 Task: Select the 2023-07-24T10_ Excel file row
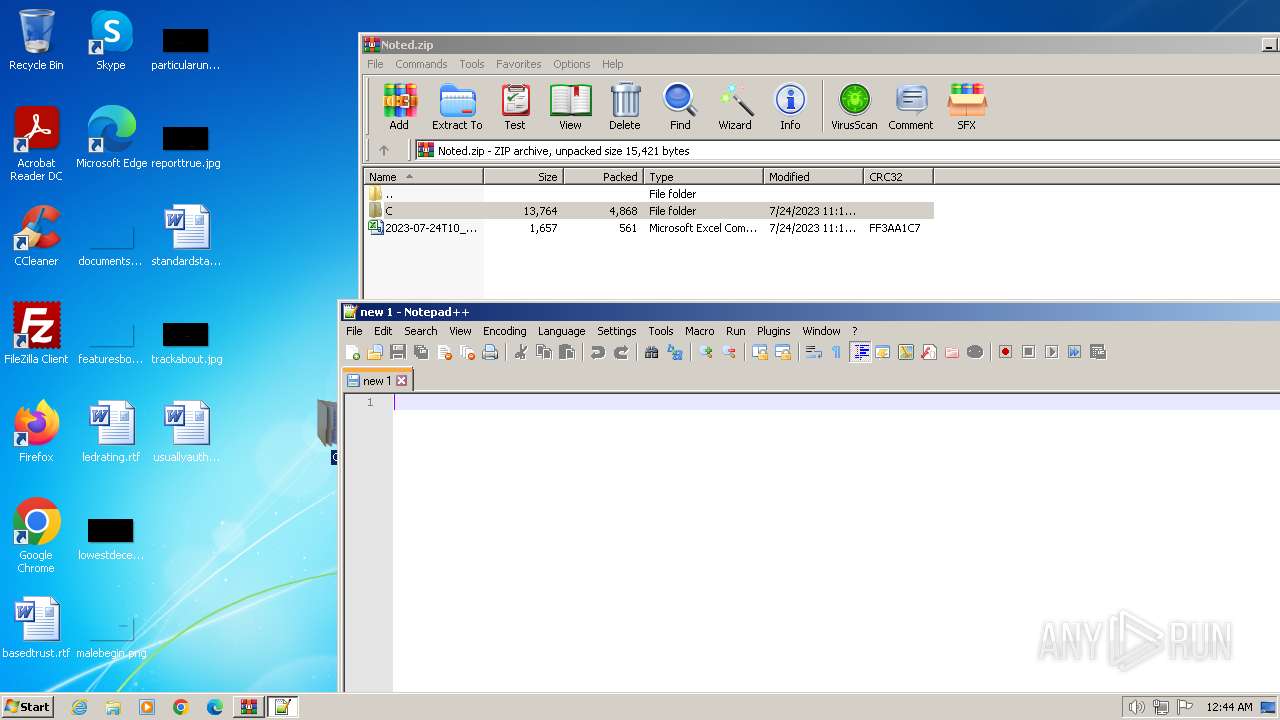pyautogui.click(x=649, y=228)
